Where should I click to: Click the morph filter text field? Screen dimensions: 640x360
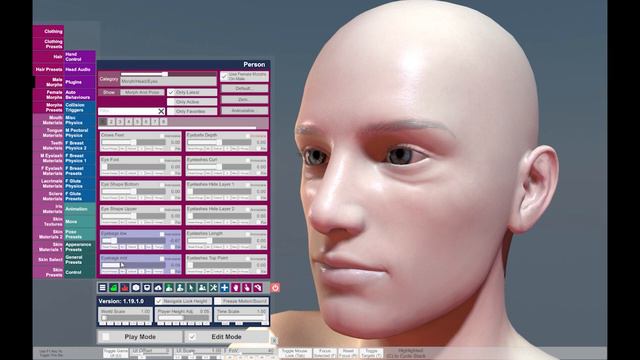tap(128, 111)
